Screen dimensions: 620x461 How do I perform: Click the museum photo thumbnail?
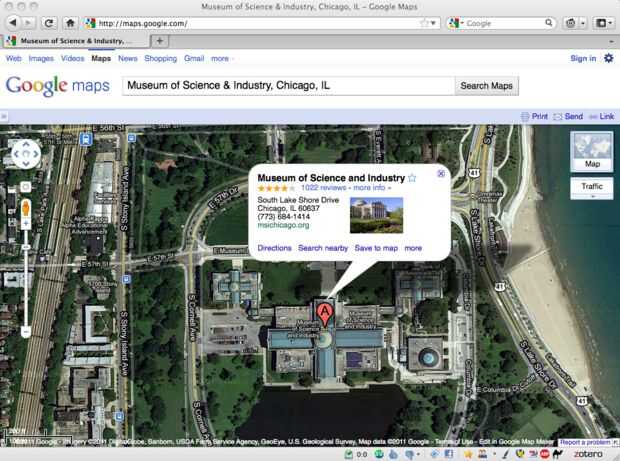[376, 215]
